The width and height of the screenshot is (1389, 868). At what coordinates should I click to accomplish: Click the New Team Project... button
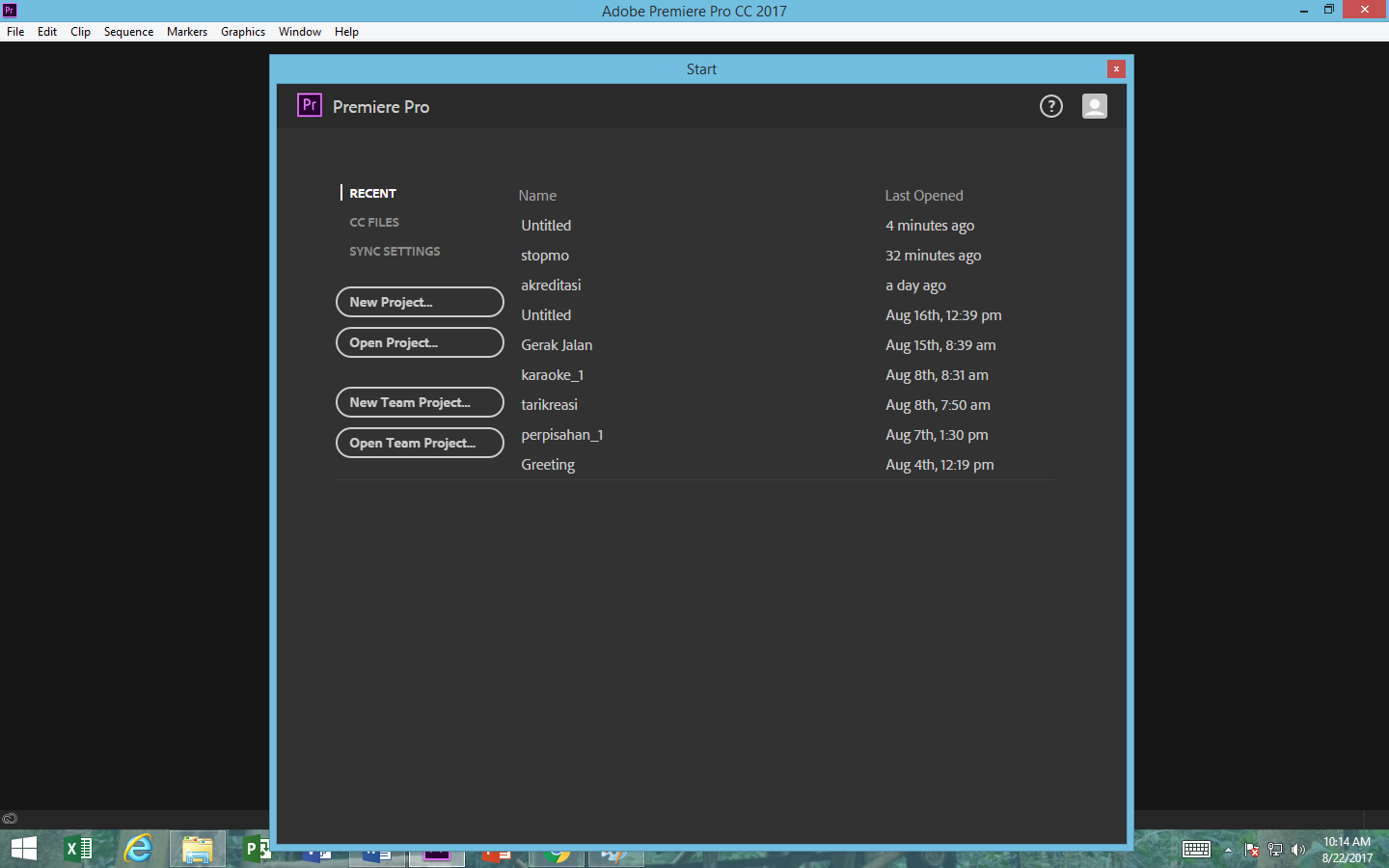(x=420, y=402)
